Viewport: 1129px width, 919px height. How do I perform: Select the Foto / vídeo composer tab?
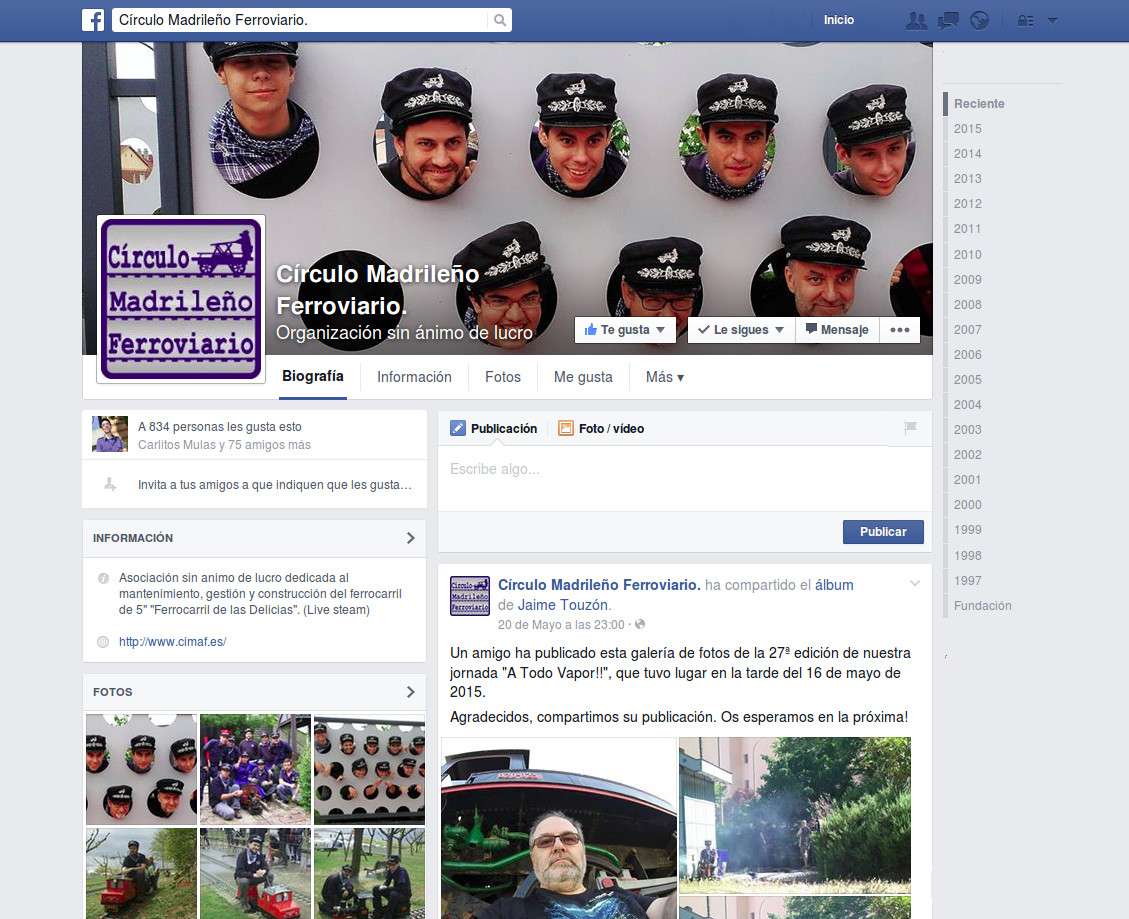click(601, 429)
